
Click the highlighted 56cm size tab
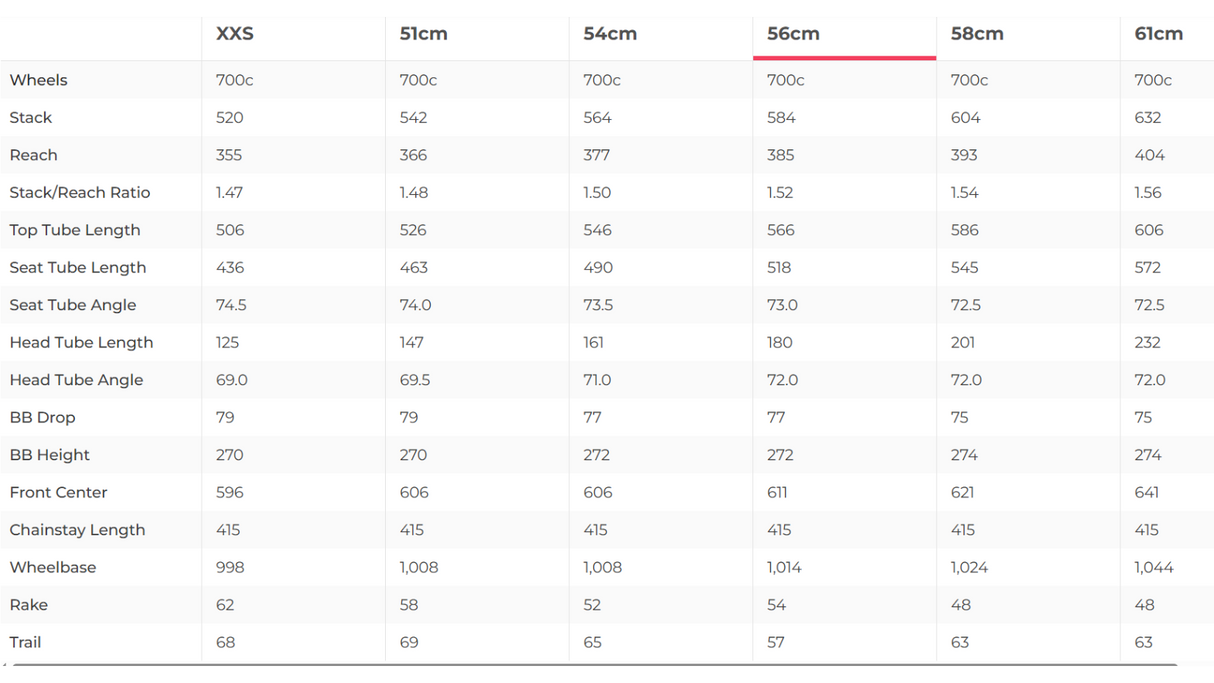click(793, 34)
